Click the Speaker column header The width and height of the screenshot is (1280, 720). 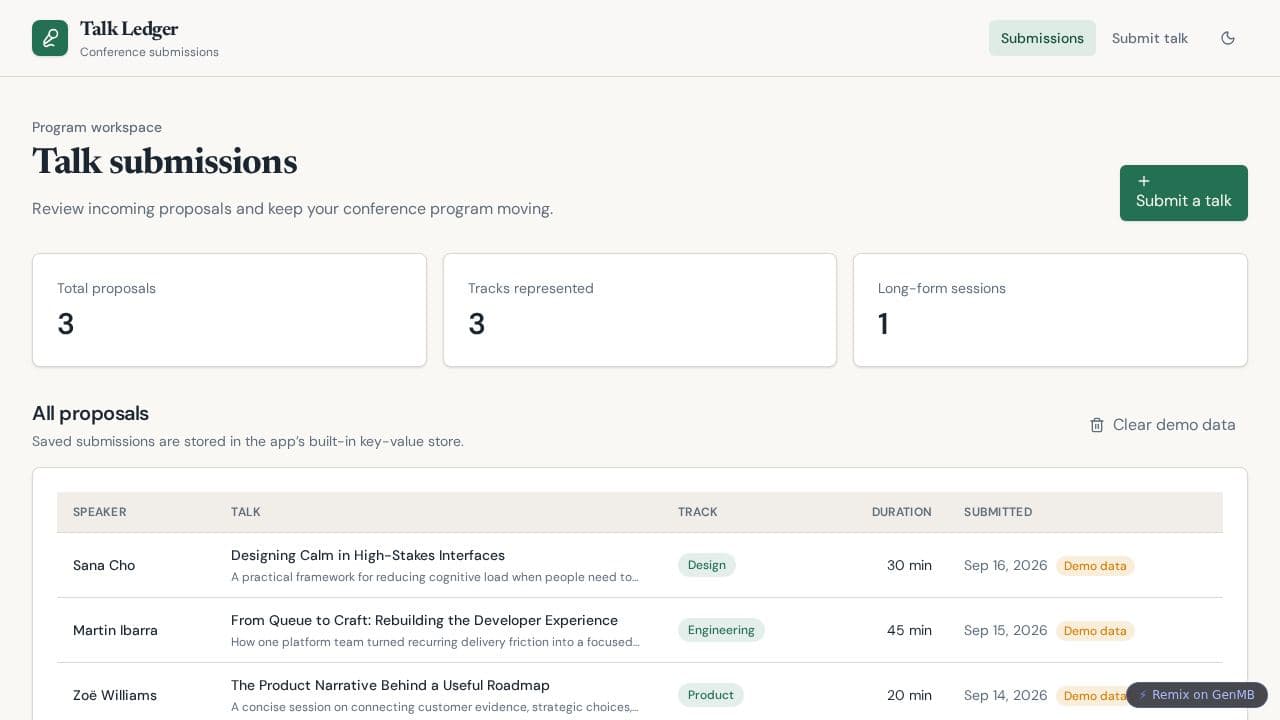100,512
